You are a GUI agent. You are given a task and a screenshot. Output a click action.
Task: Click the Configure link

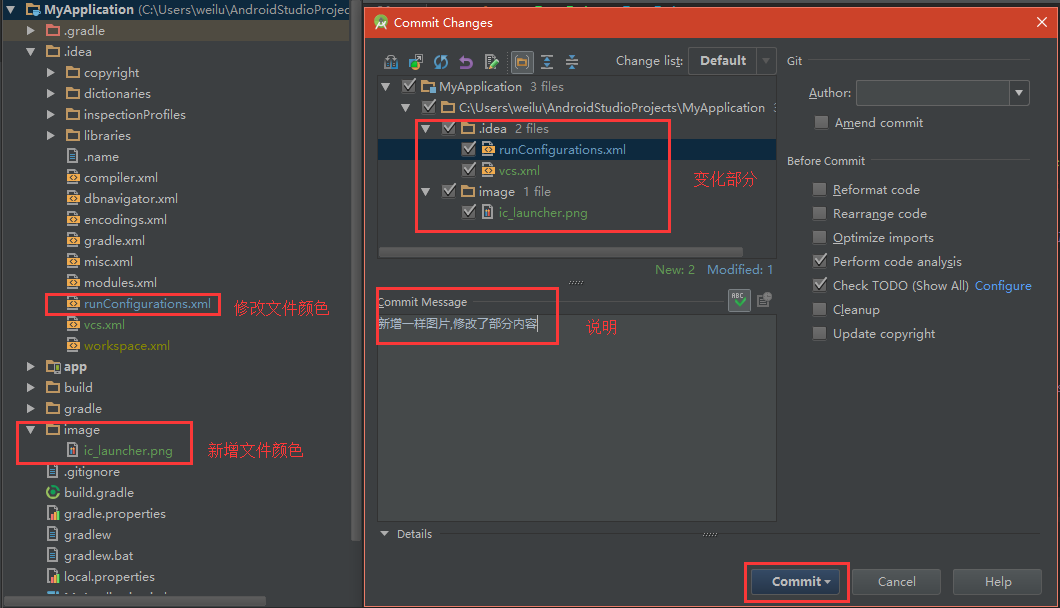1003,285
